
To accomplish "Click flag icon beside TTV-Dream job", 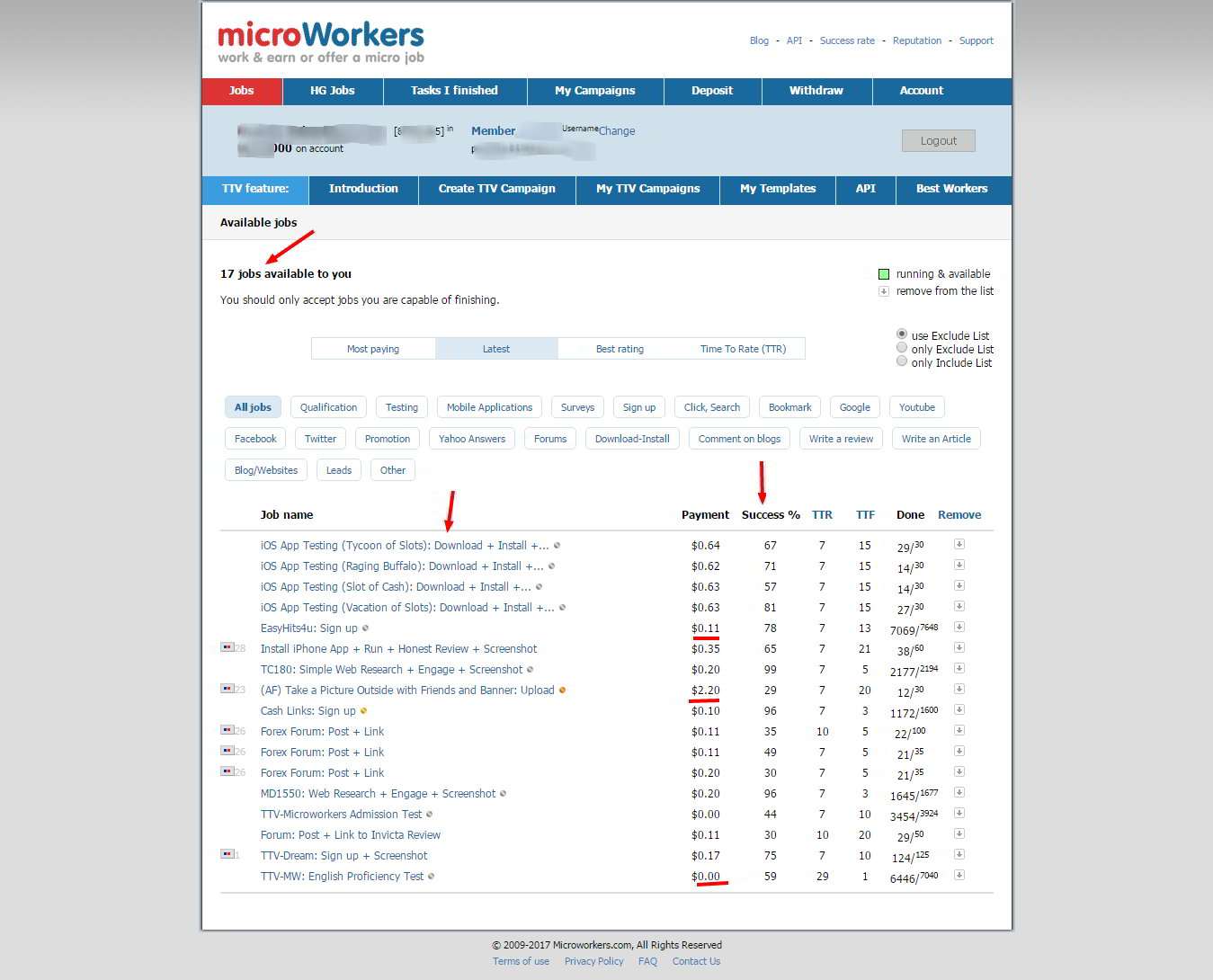I will (x=227, y=853).
